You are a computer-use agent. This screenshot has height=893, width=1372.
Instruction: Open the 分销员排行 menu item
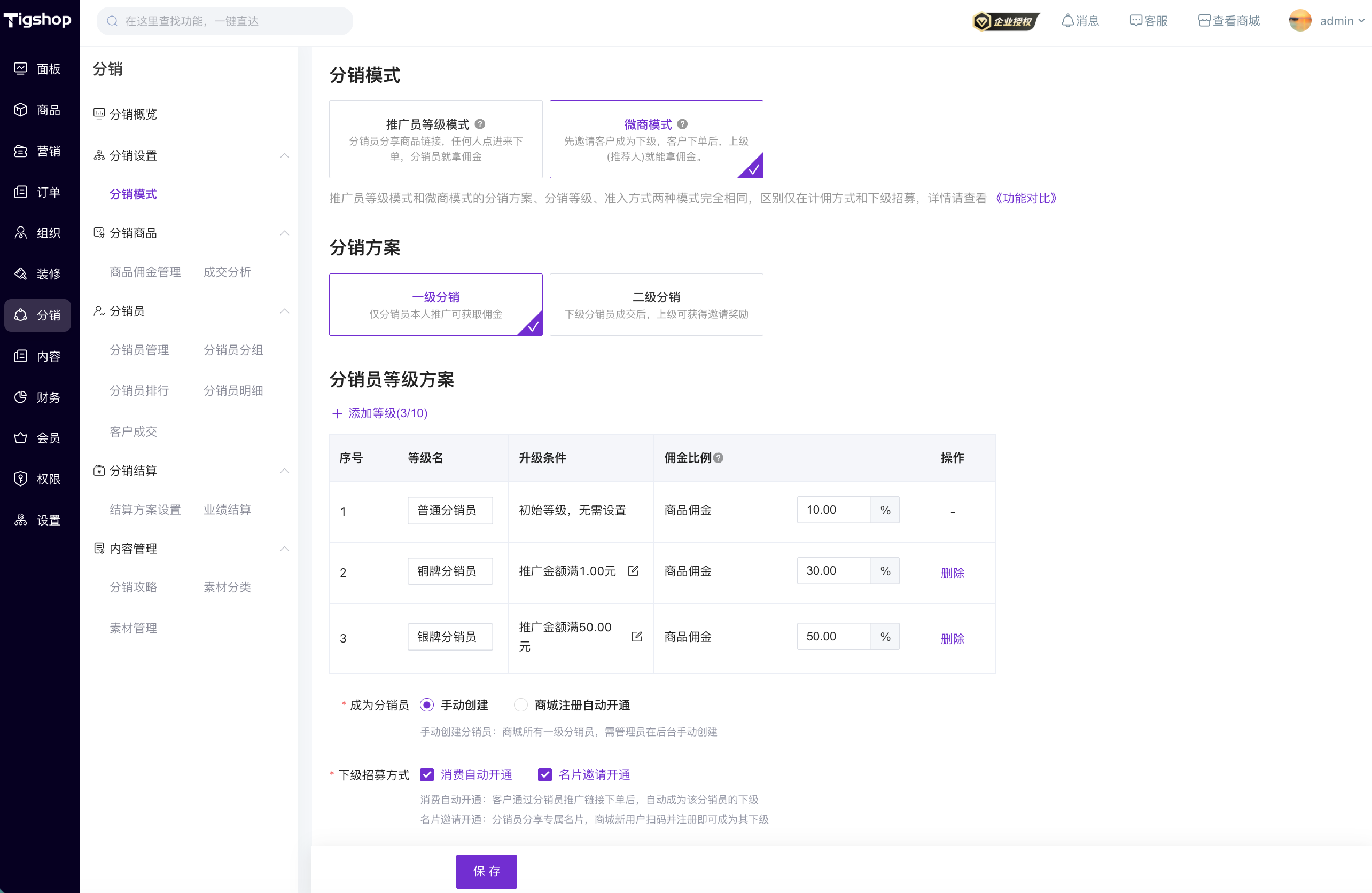pos(139,390)
